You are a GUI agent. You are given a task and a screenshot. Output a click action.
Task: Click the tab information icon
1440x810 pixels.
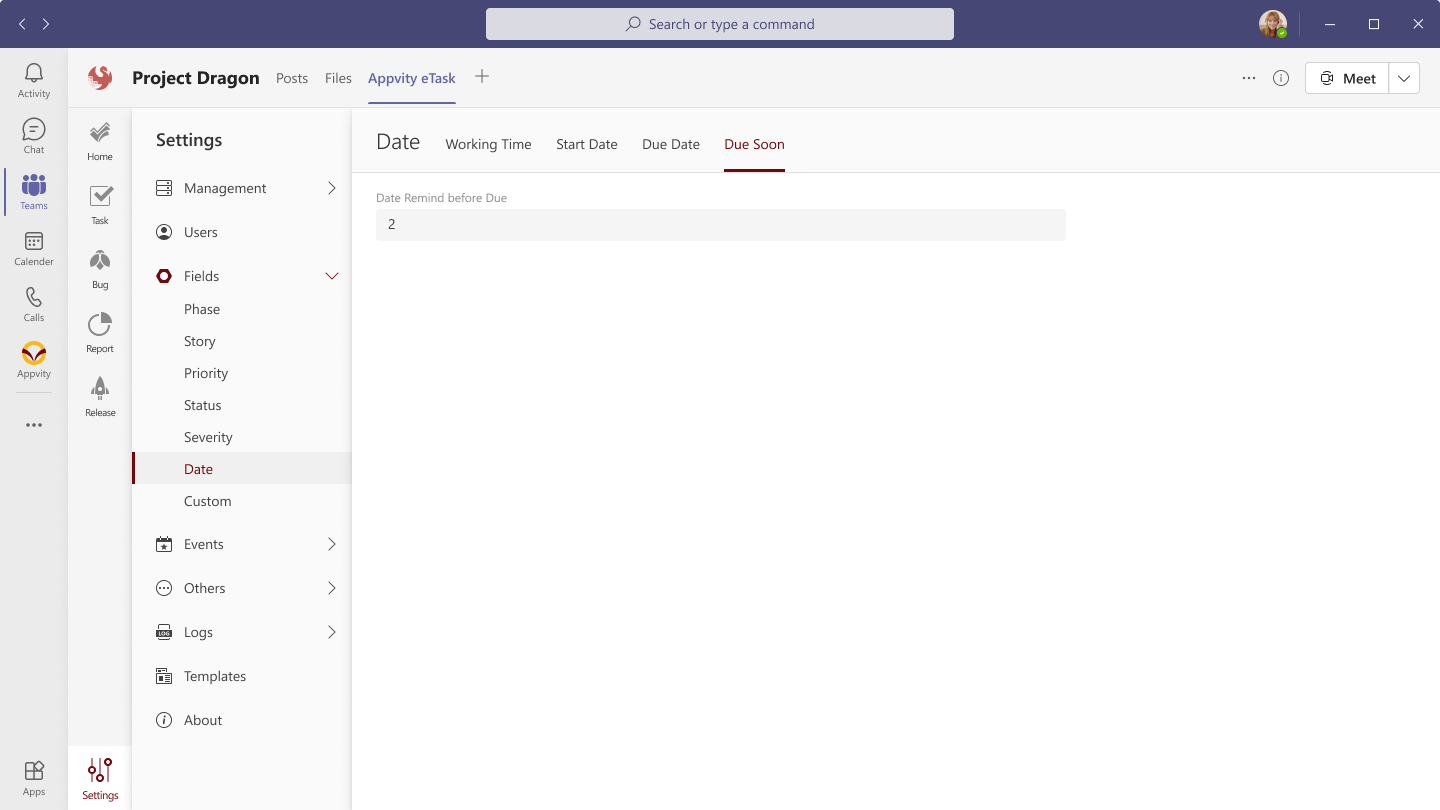coord(1281,78)
